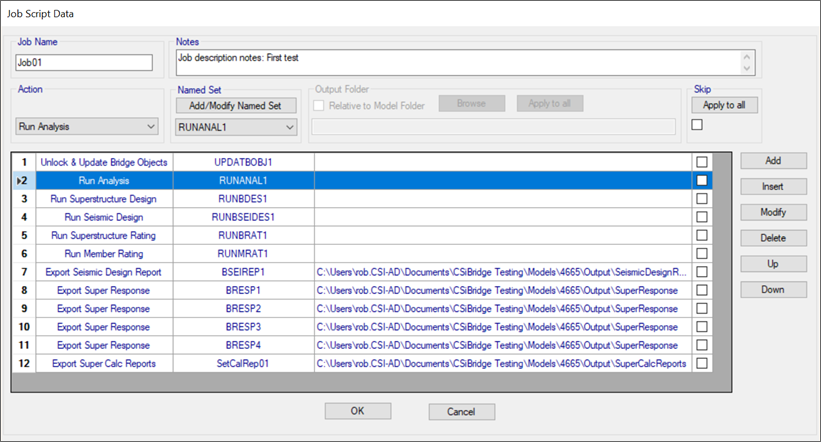The image size is (821, 442).
Task: Click the Add button
Action: click(773, 161)
